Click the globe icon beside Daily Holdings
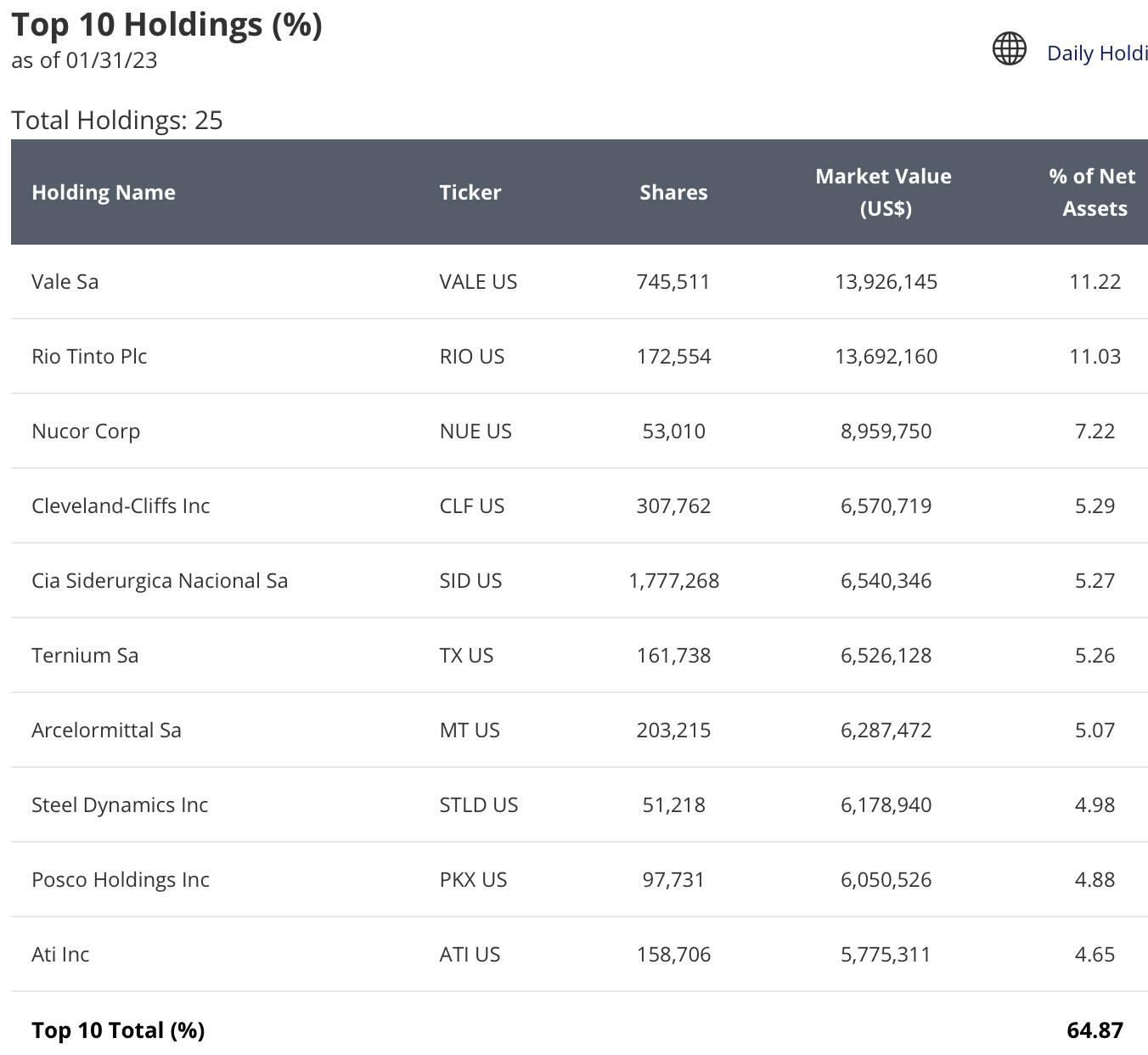Image resolution: width=1148 pixels, height=1055 pixels. [x=1010, y=48]
